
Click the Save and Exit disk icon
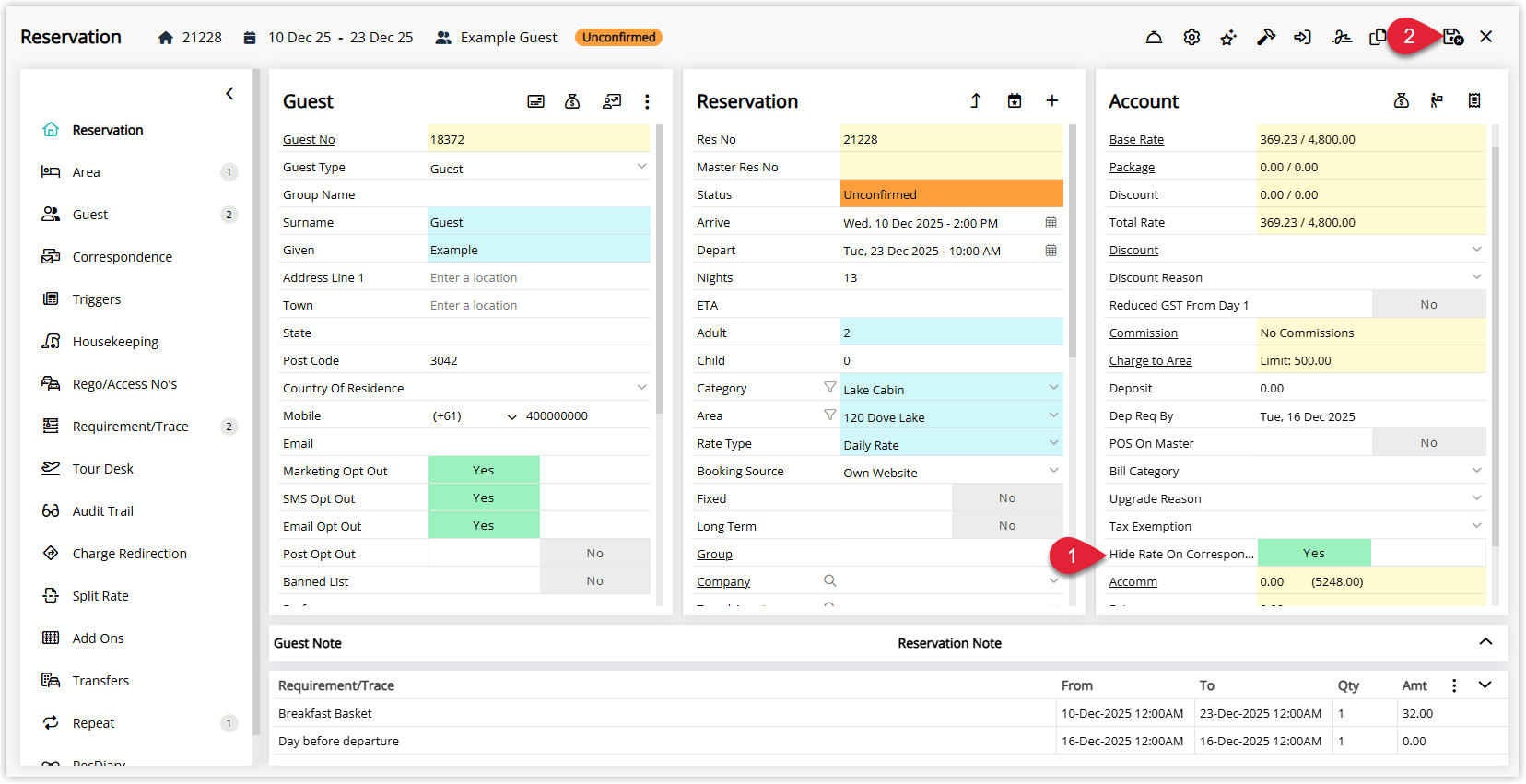(x=1453, y=37)
